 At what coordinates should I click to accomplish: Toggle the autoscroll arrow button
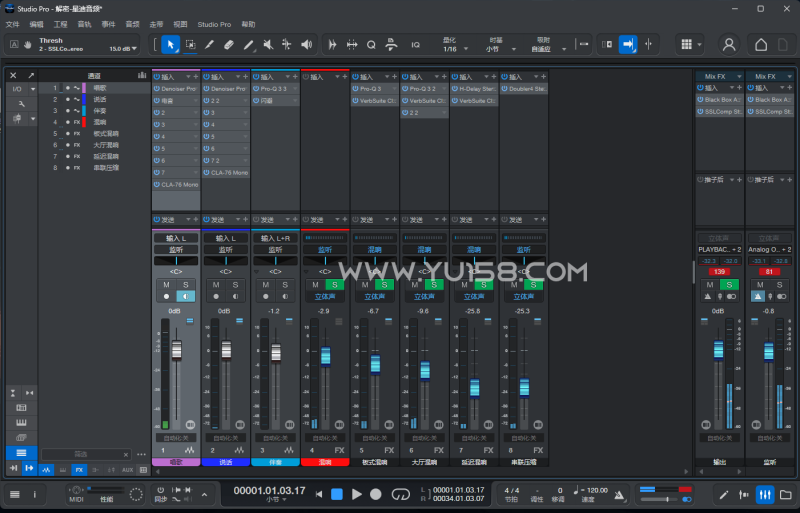628,45
